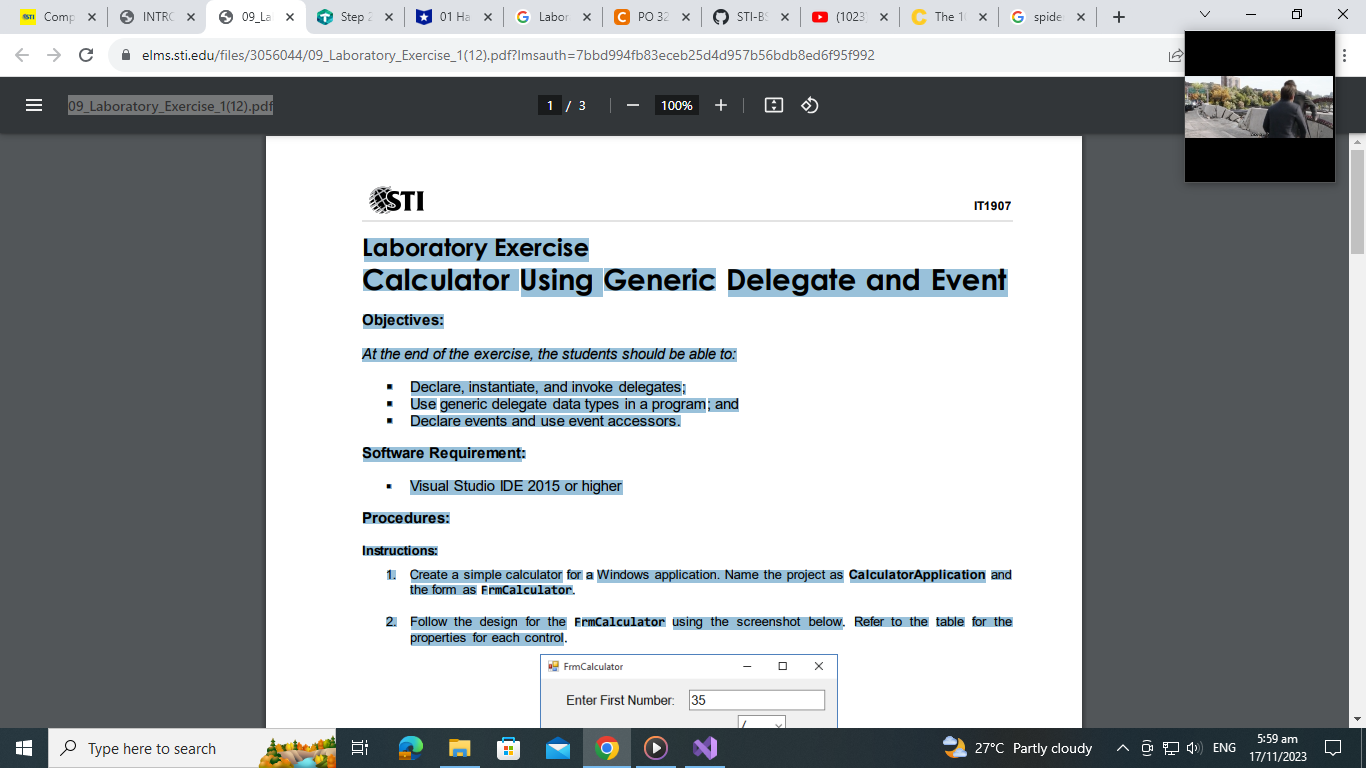
Task: Open the Windows Start menu
Action: coord(23,748)
